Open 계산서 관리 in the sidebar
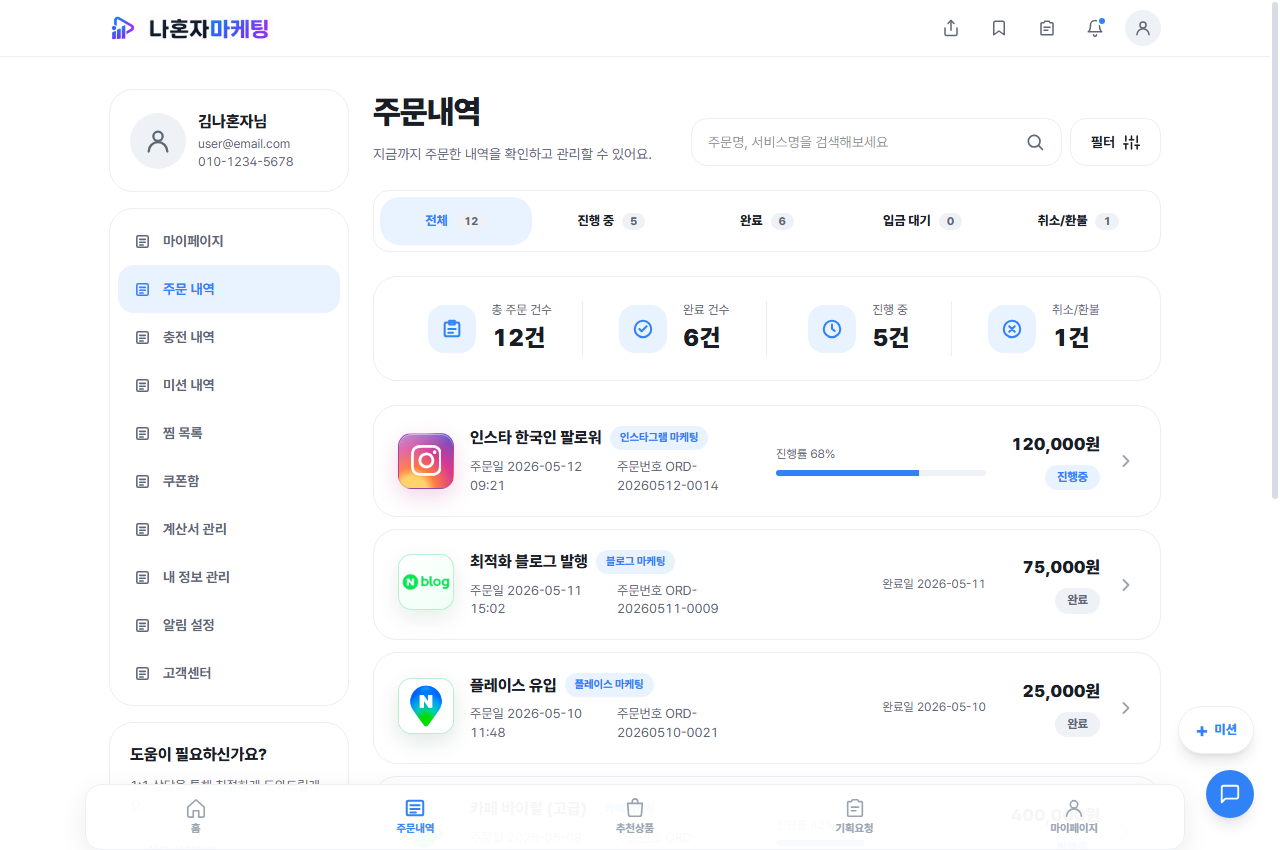 click(229, 529)
